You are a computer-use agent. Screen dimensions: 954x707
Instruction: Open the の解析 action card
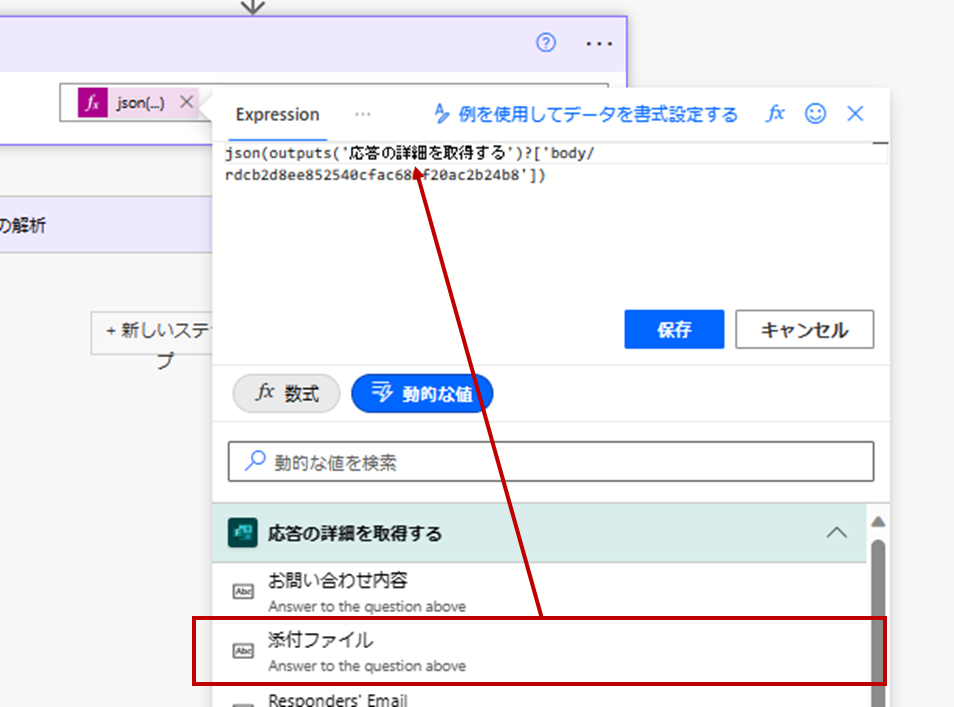pyautogui.click(x=106, y=225)
